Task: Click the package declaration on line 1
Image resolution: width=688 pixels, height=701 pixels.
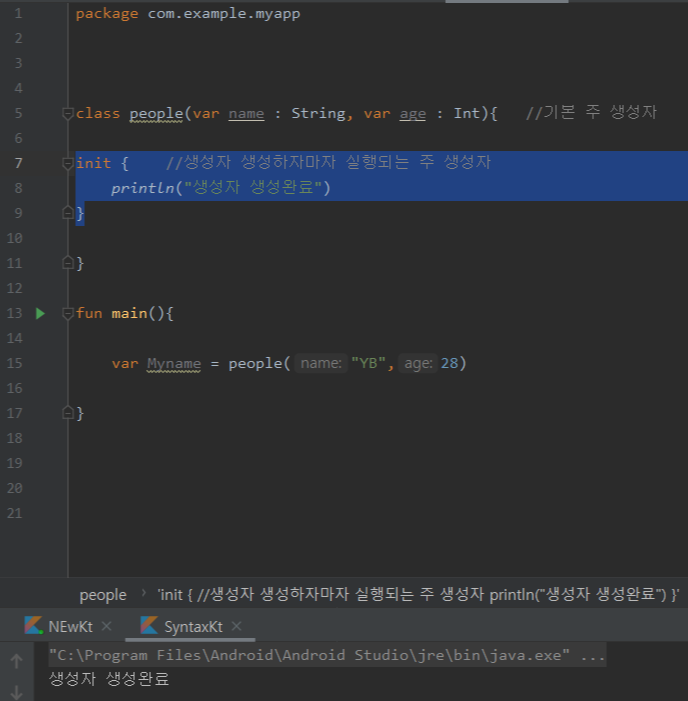Action: click(x=188, y=14)
